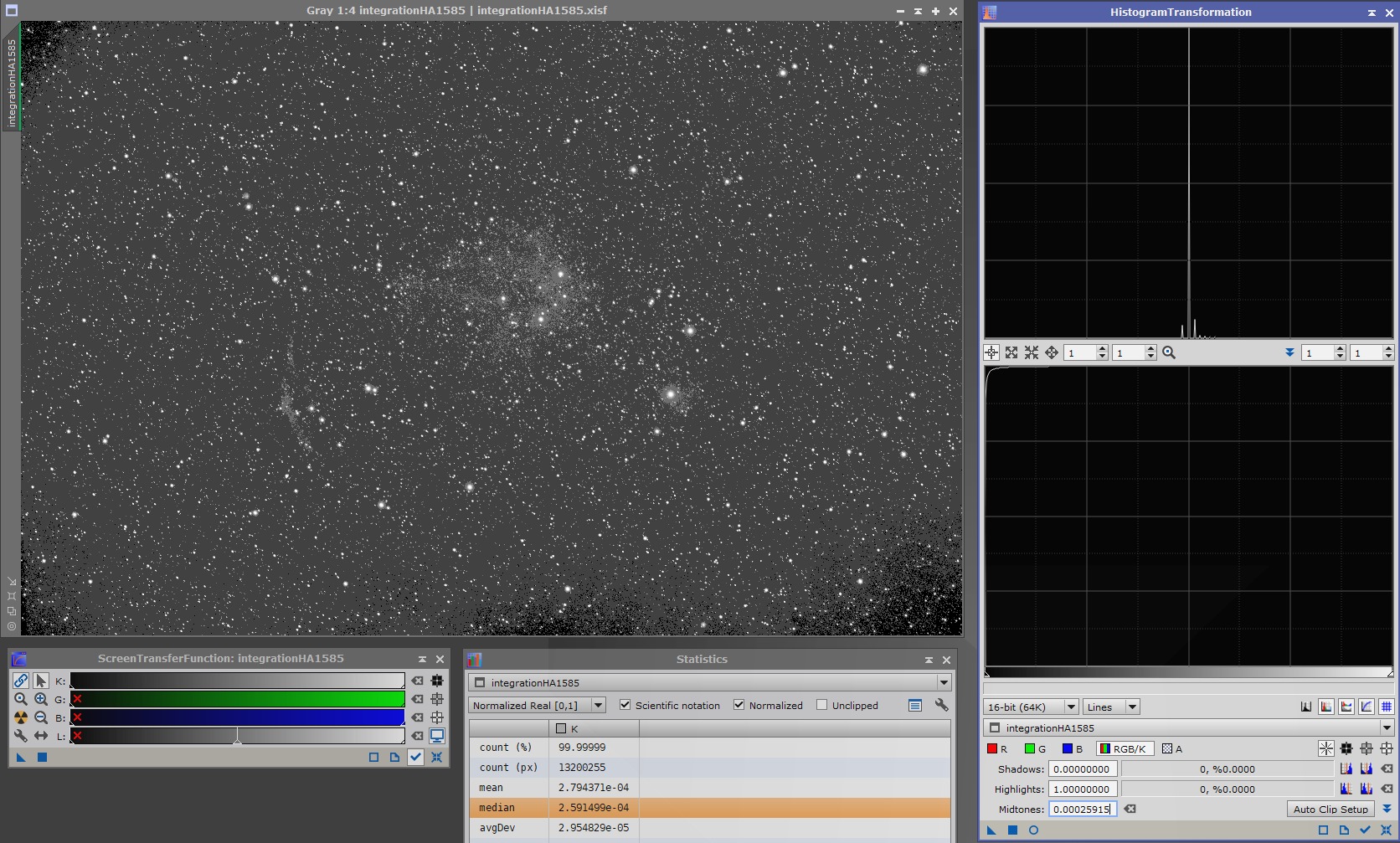
Task: Click the STF zoom 1:1 magnifier icon
Action: [x=21, y=699]
